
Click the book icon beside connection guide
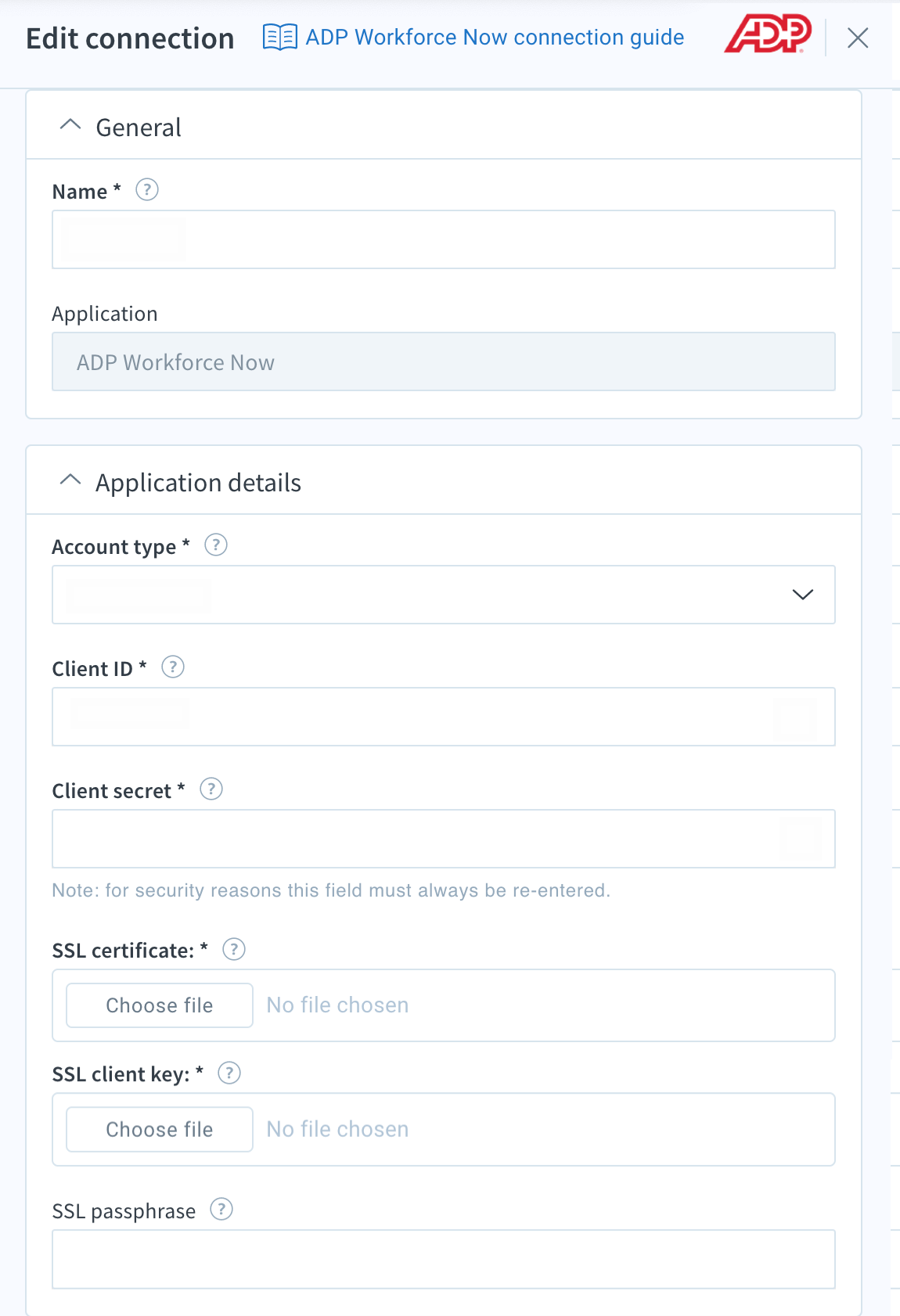pos(279,38)
